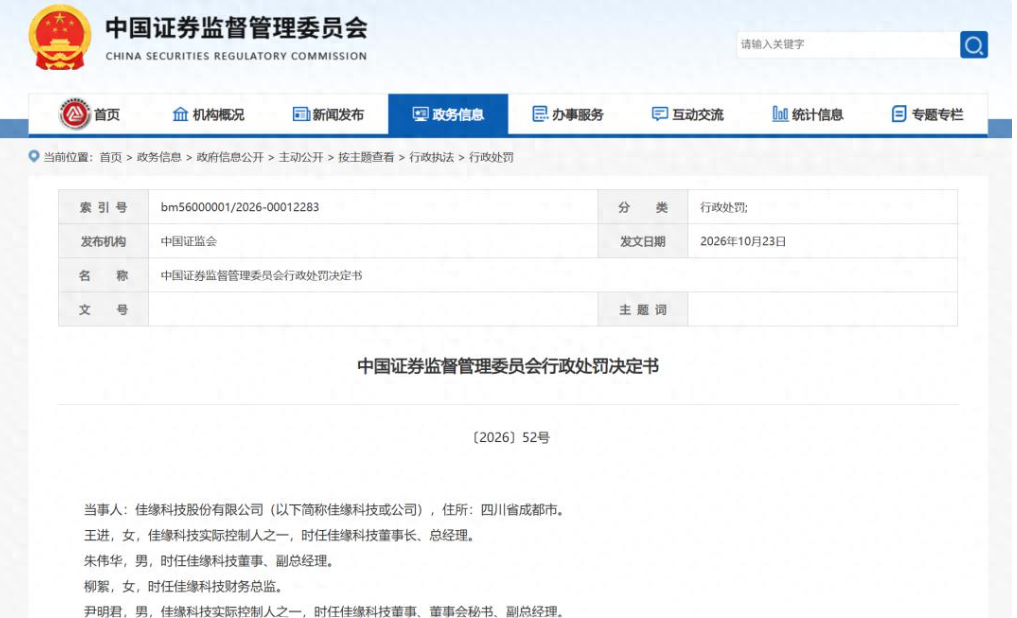Click the 分类 value 行政处罚;
The width and height of the screenshot is (1017, 618).
pos(724,208)
